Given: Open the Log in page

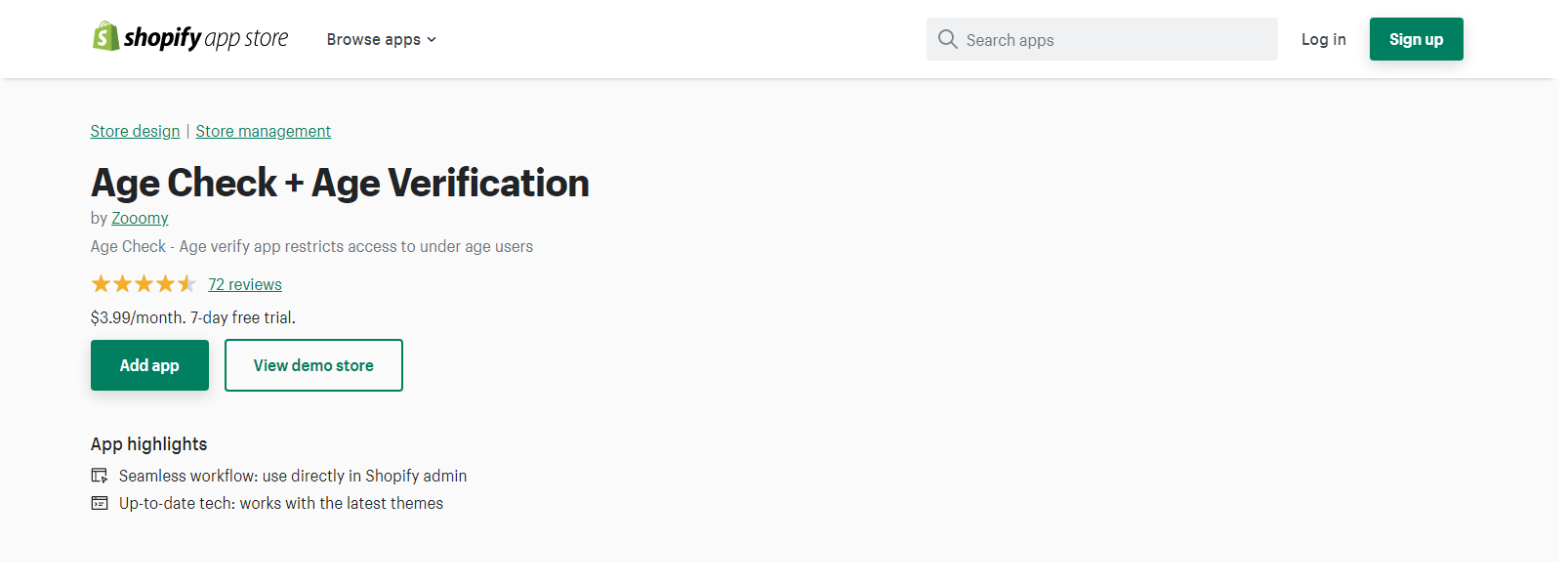Looking at the screenshot, I should click(x=1323, y=39).
